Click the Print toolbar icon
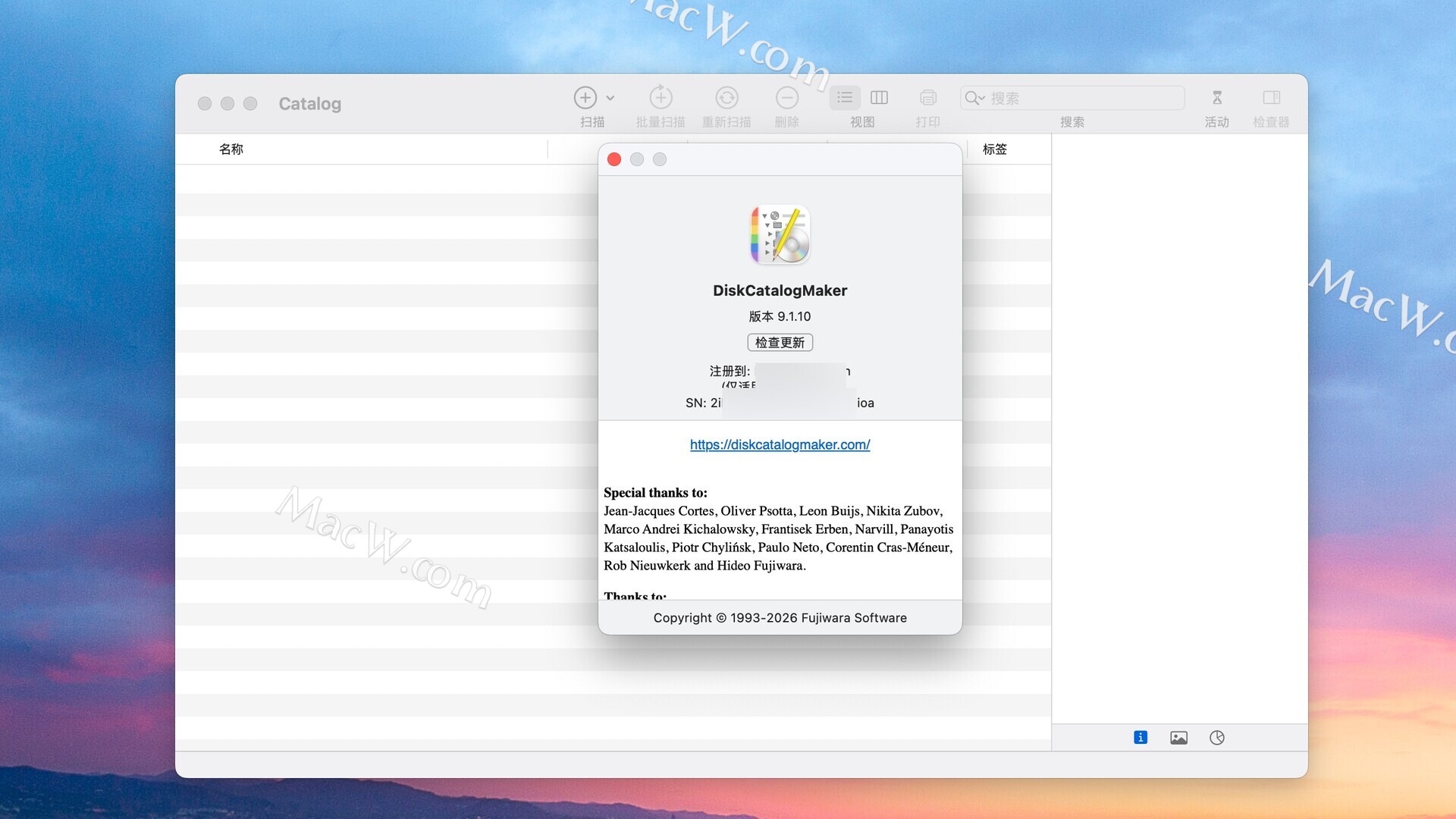Viewport: 1456px width, 819px height. click(927, 98)
